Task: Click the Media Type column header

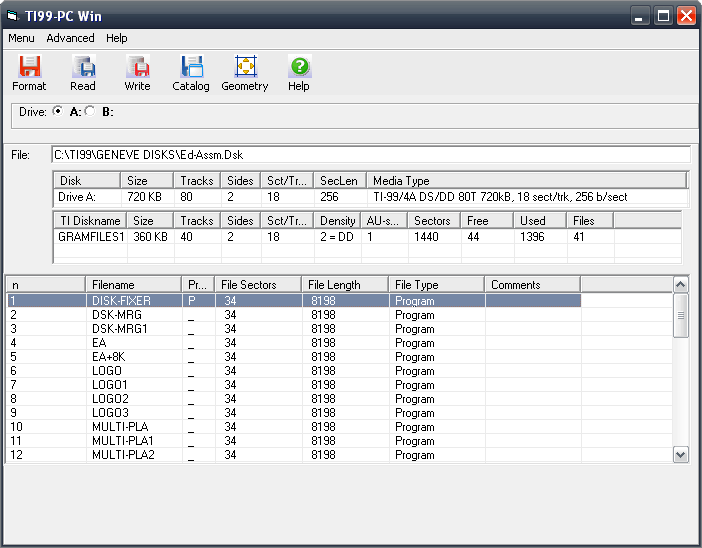Action: [x=526, y=180]
